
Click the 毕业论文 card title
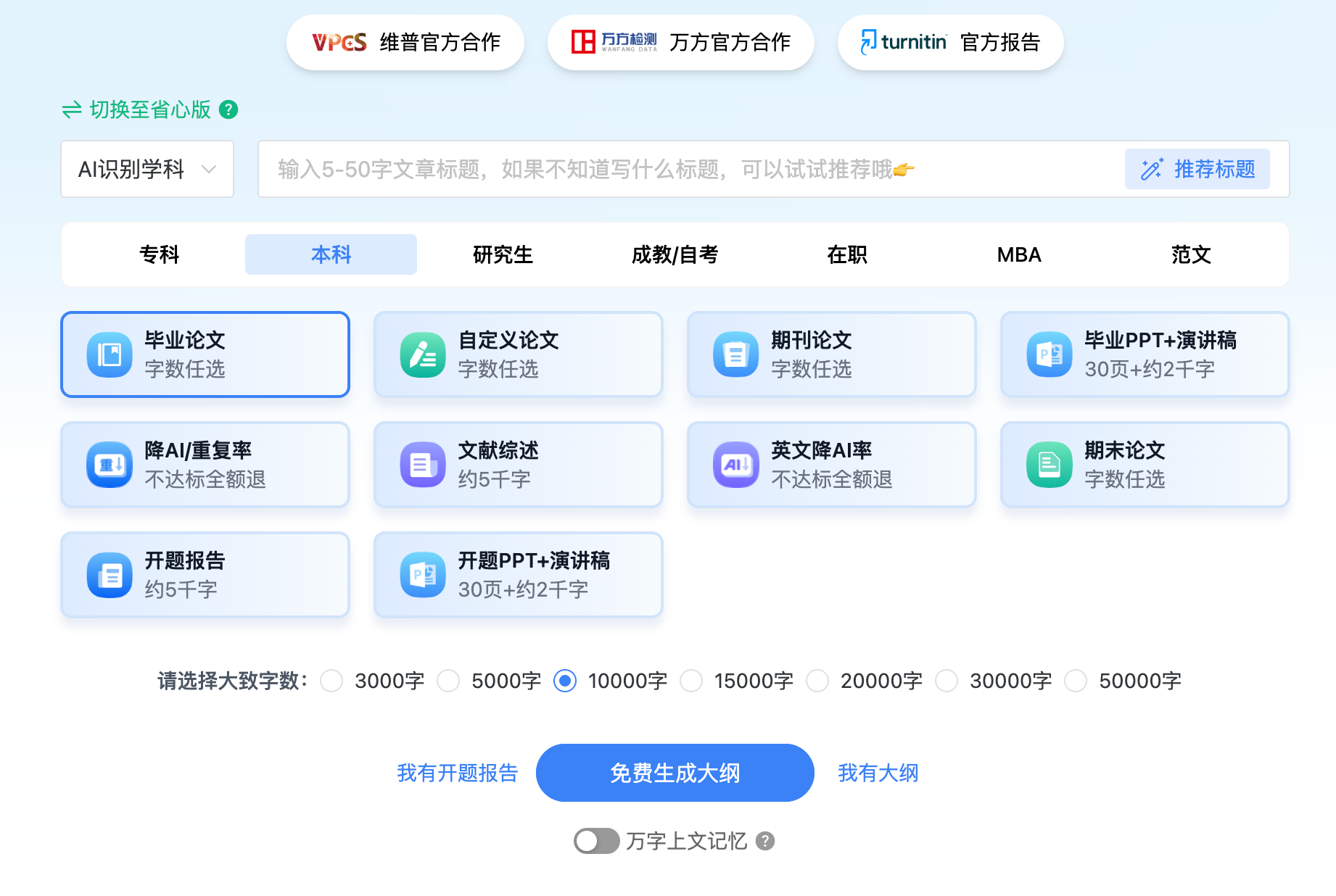(x=185, y=340)
